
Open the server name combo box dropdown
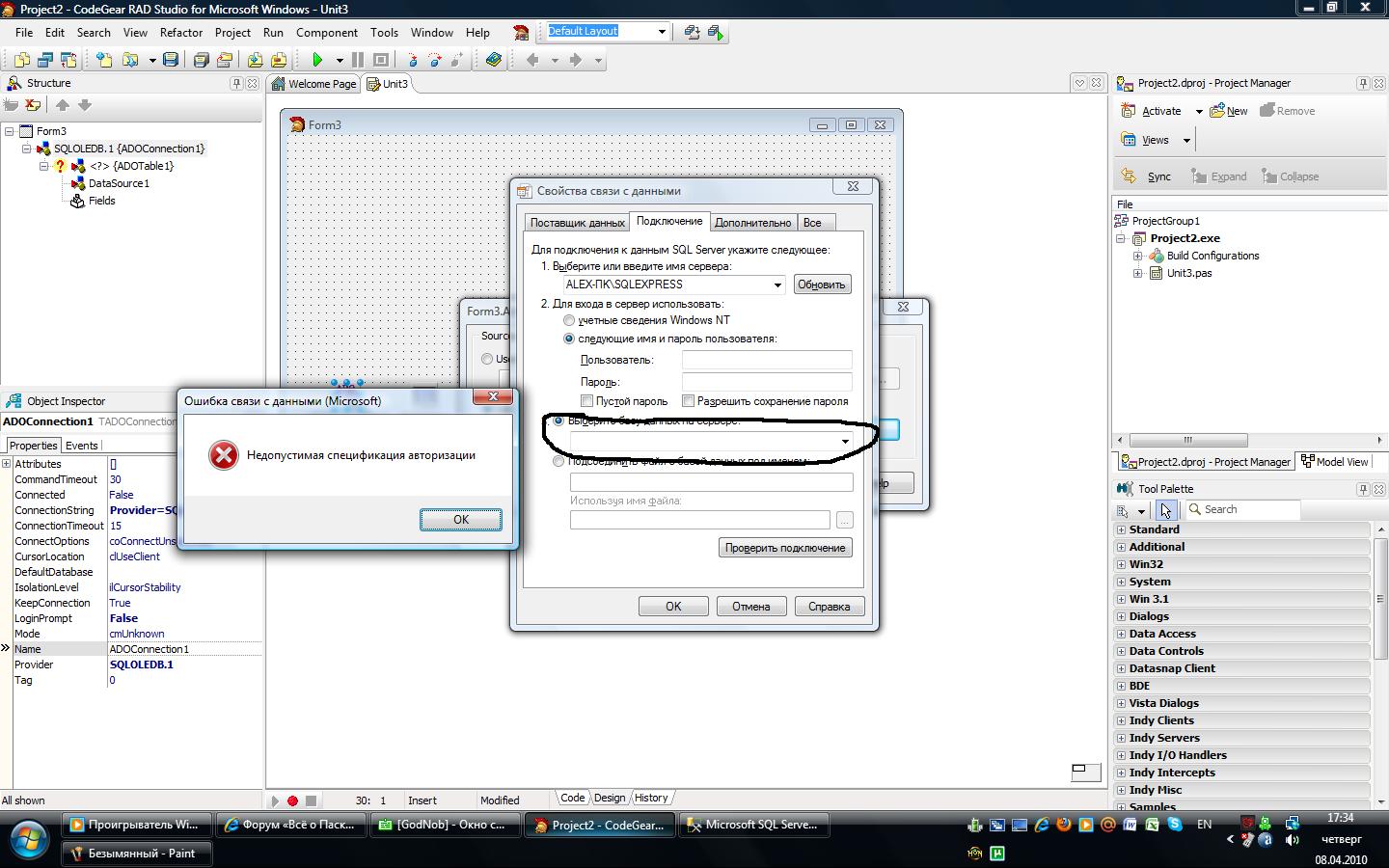(x=776, y=285)
